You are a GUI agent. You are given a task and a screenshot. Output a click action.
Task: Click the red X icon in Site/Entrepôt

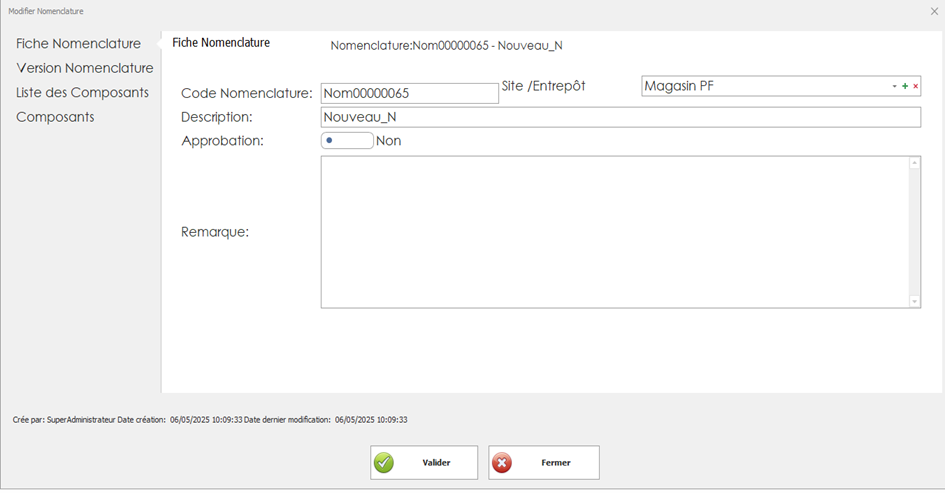pyautogui.click(x=915, y=87)
